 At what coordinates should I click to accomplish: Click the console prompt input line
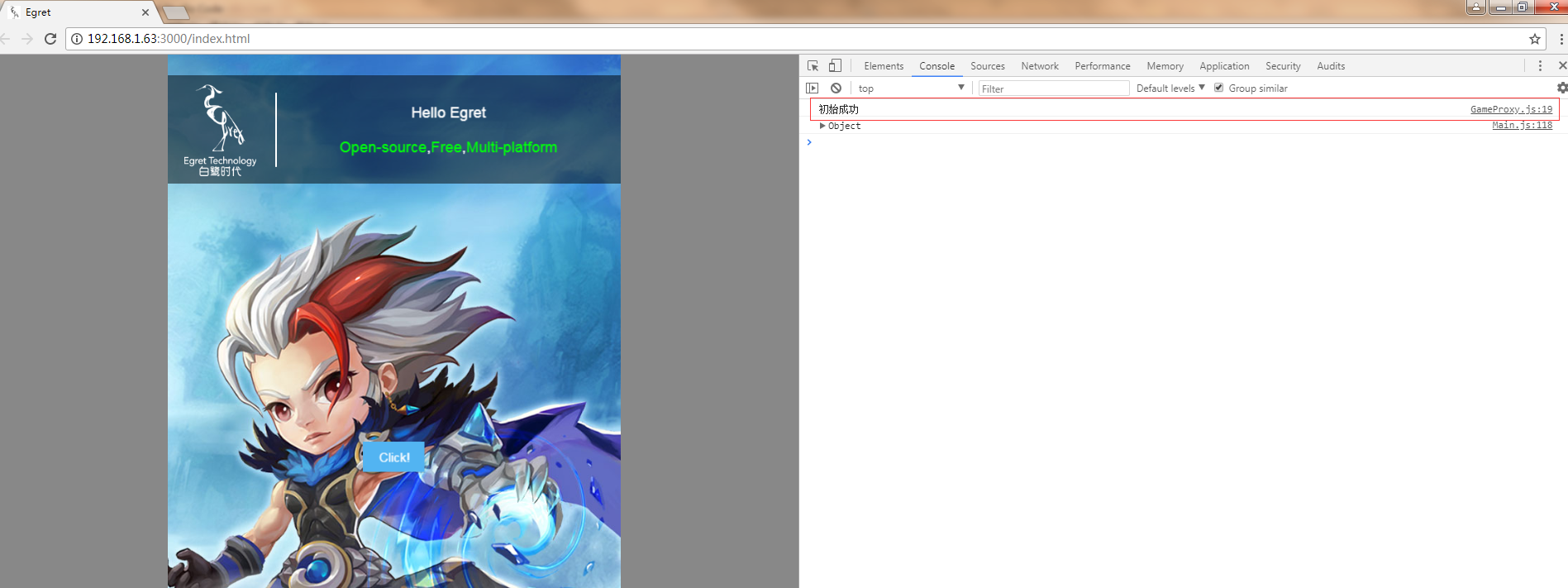[x=1184, y=142]
